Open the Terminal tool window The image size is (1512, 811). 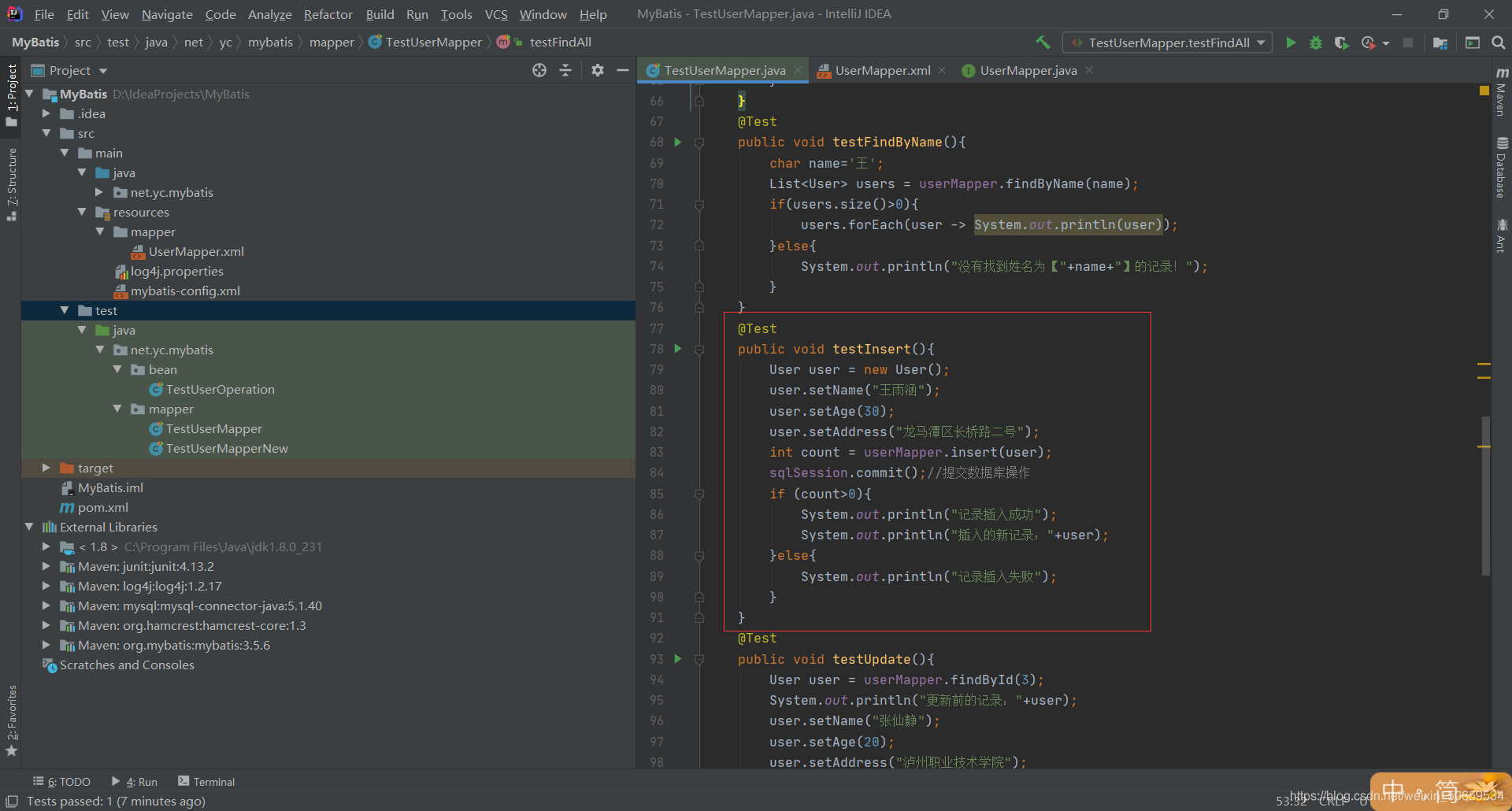click(206, 781)
